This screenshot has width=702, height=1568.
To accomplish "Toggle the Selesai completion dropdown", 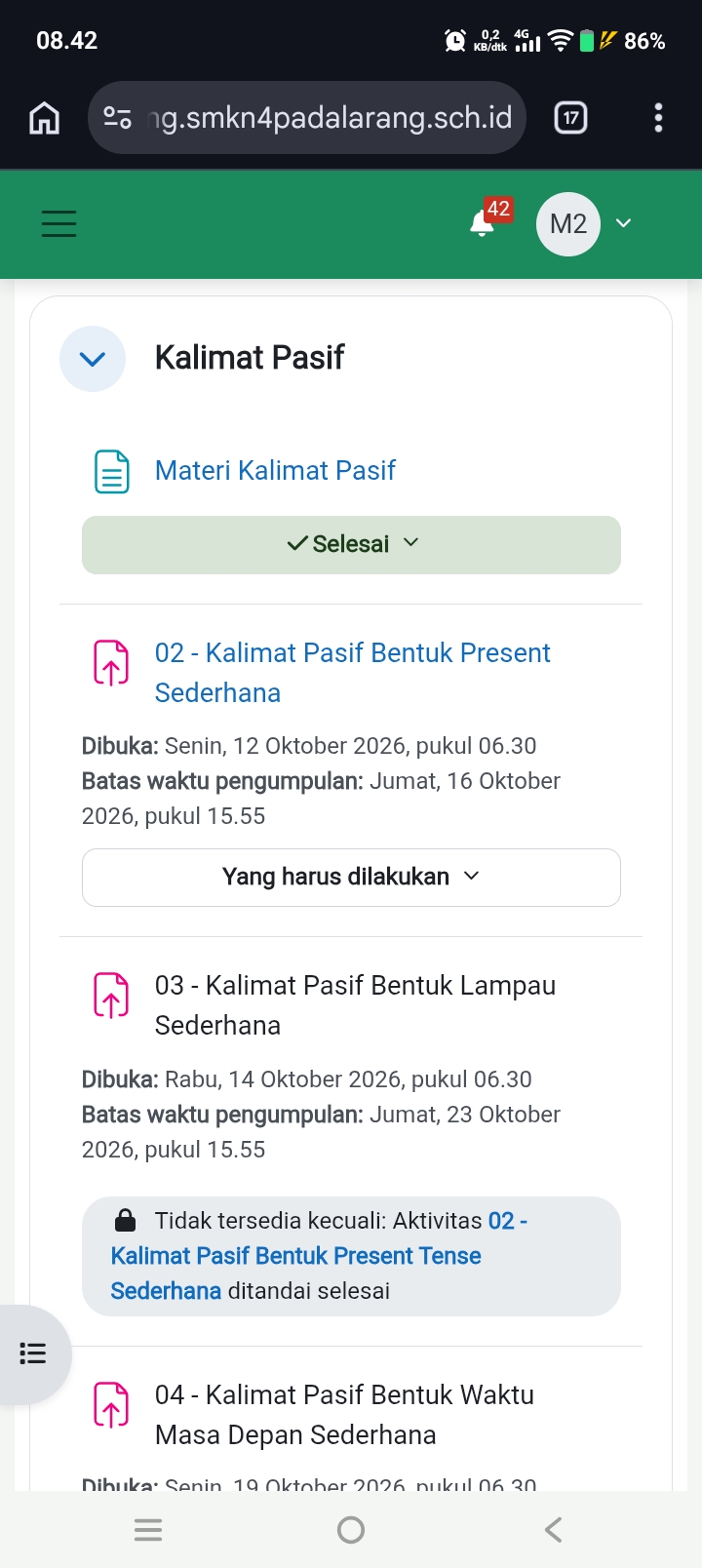I will [x=351, y=545].
